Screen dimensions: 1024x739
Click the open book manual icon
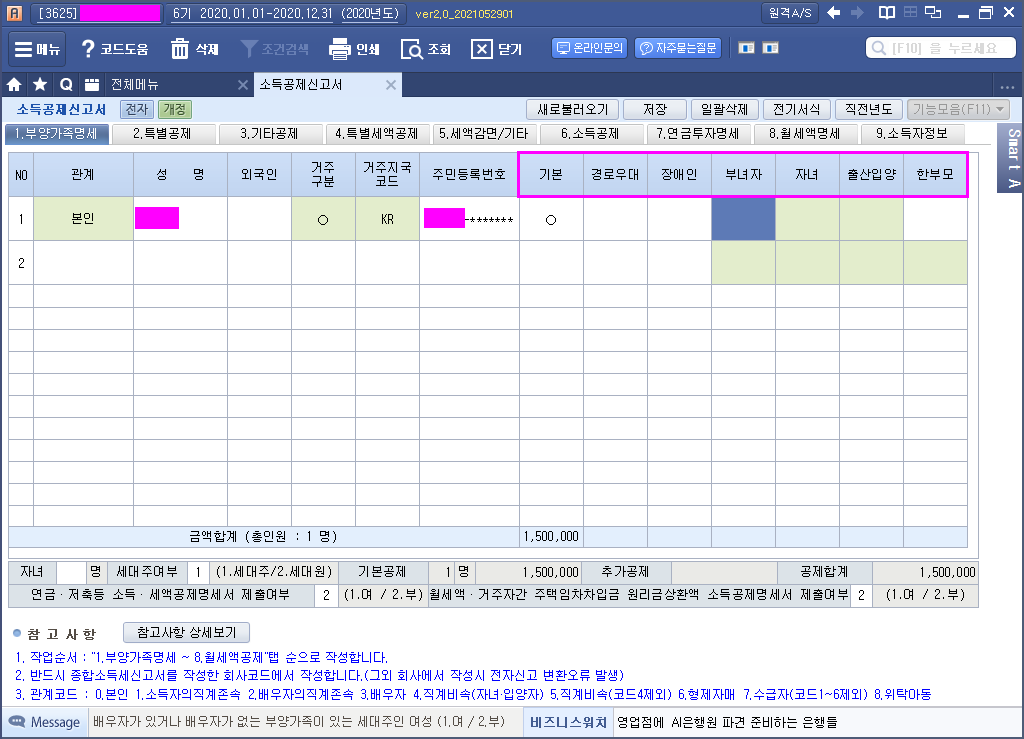pyautogui.click(x=886, y=12)
